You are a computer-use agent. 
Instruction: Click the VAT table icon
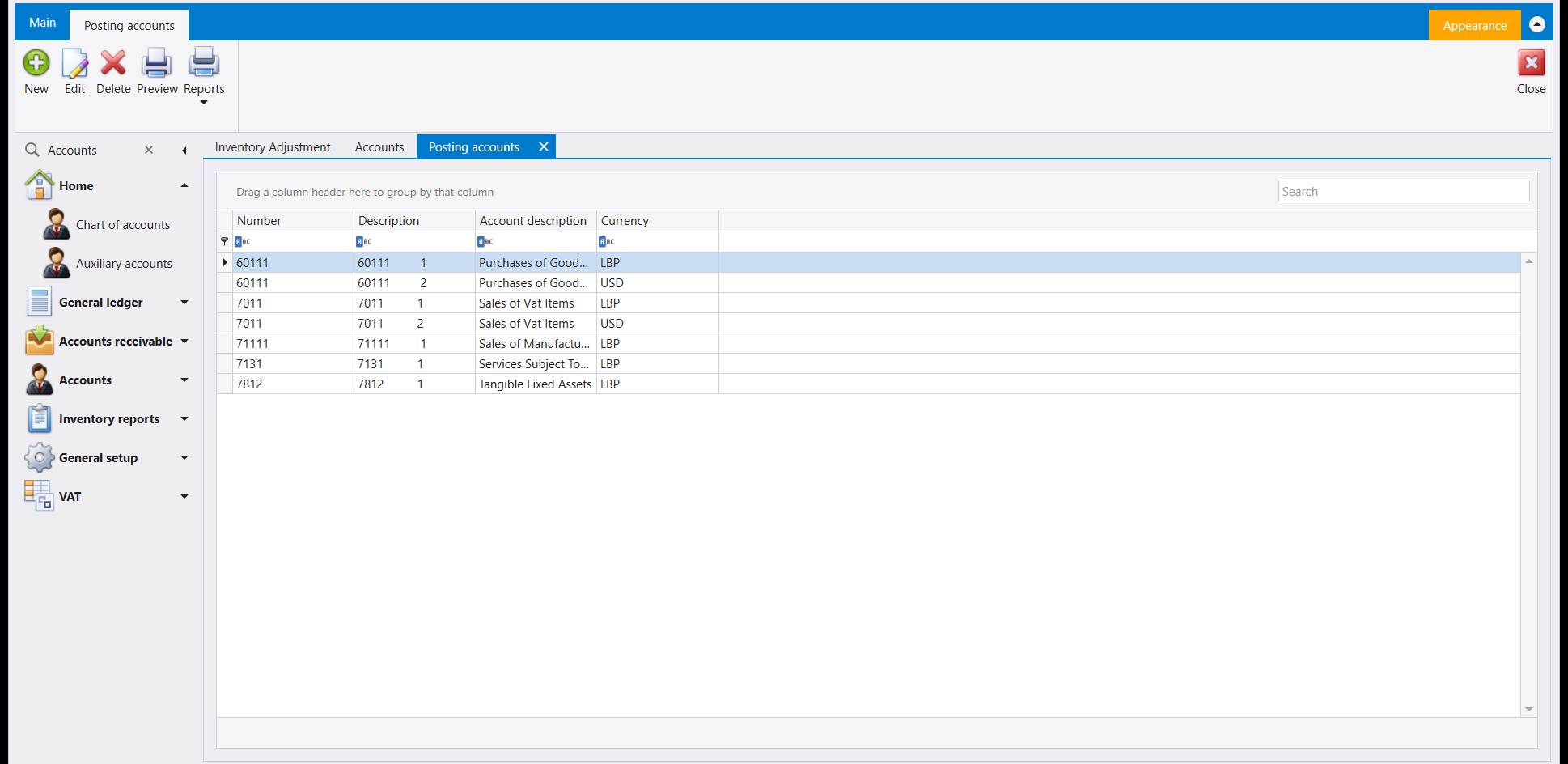(39, 495)
